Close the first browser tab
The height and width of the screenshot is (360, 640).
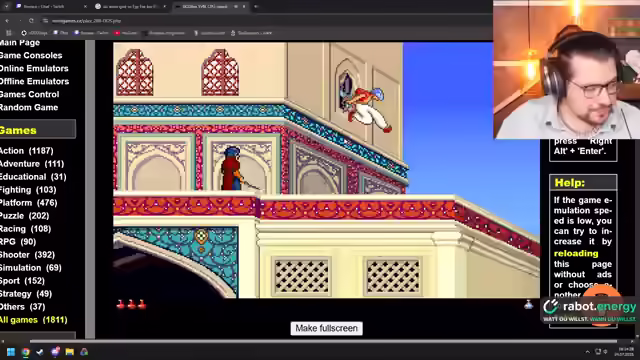85,7
